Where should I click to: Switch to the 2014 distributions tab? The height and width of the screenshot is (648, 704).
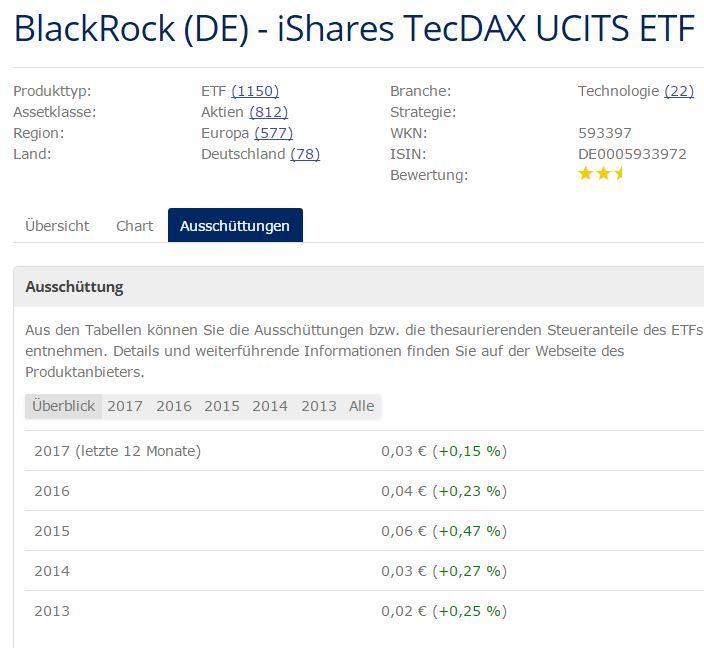[x=270, y=406]
